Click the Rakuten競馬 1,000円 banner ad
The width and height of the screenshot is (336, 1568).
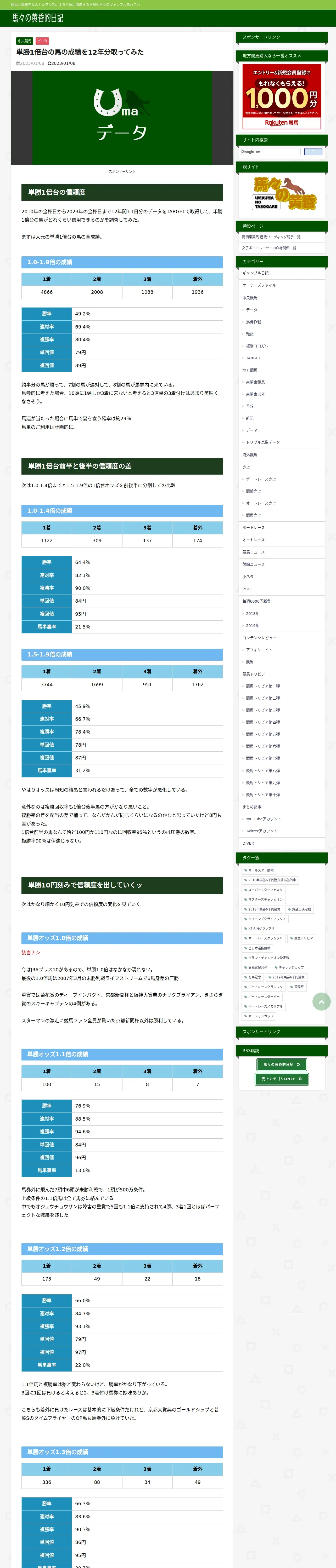[x=282, y=96]
